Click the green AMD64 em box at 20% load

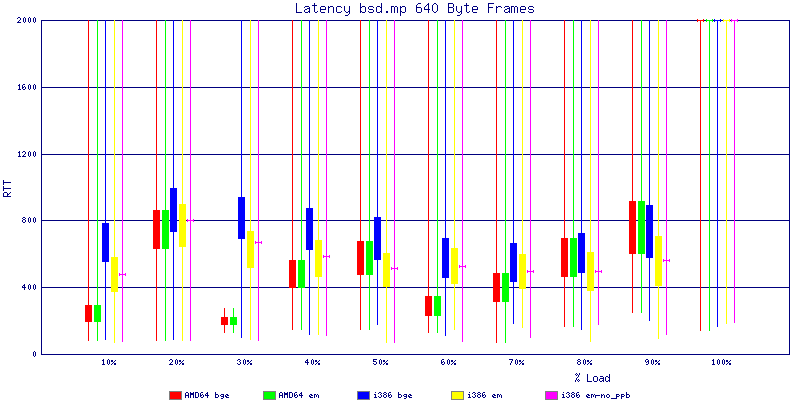pyautogui.click(x=165, y=229)
